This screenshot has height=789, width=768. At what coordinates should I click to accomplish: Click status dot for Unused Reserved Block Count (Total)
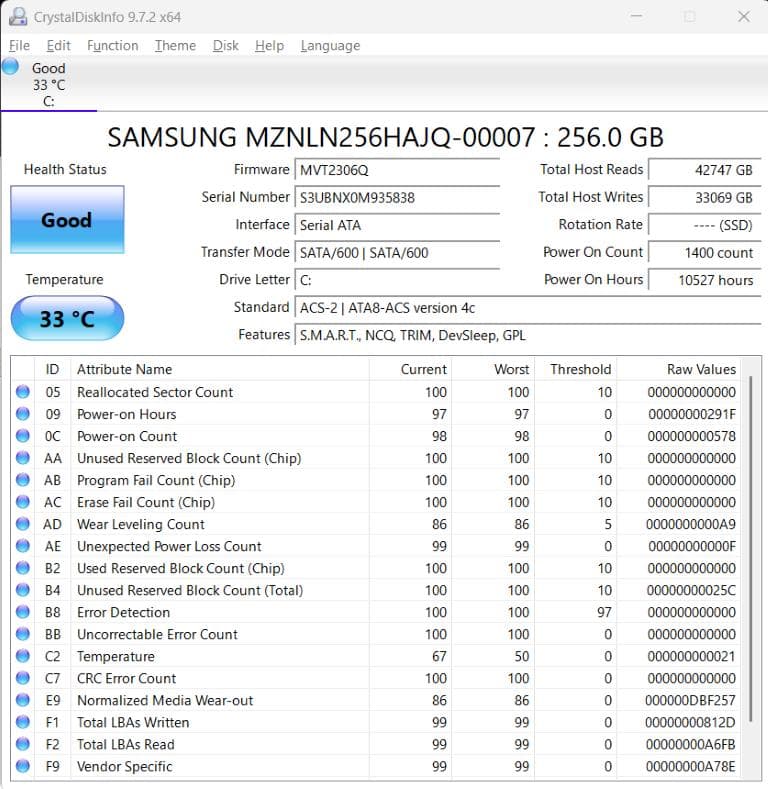tap(23, 590)
